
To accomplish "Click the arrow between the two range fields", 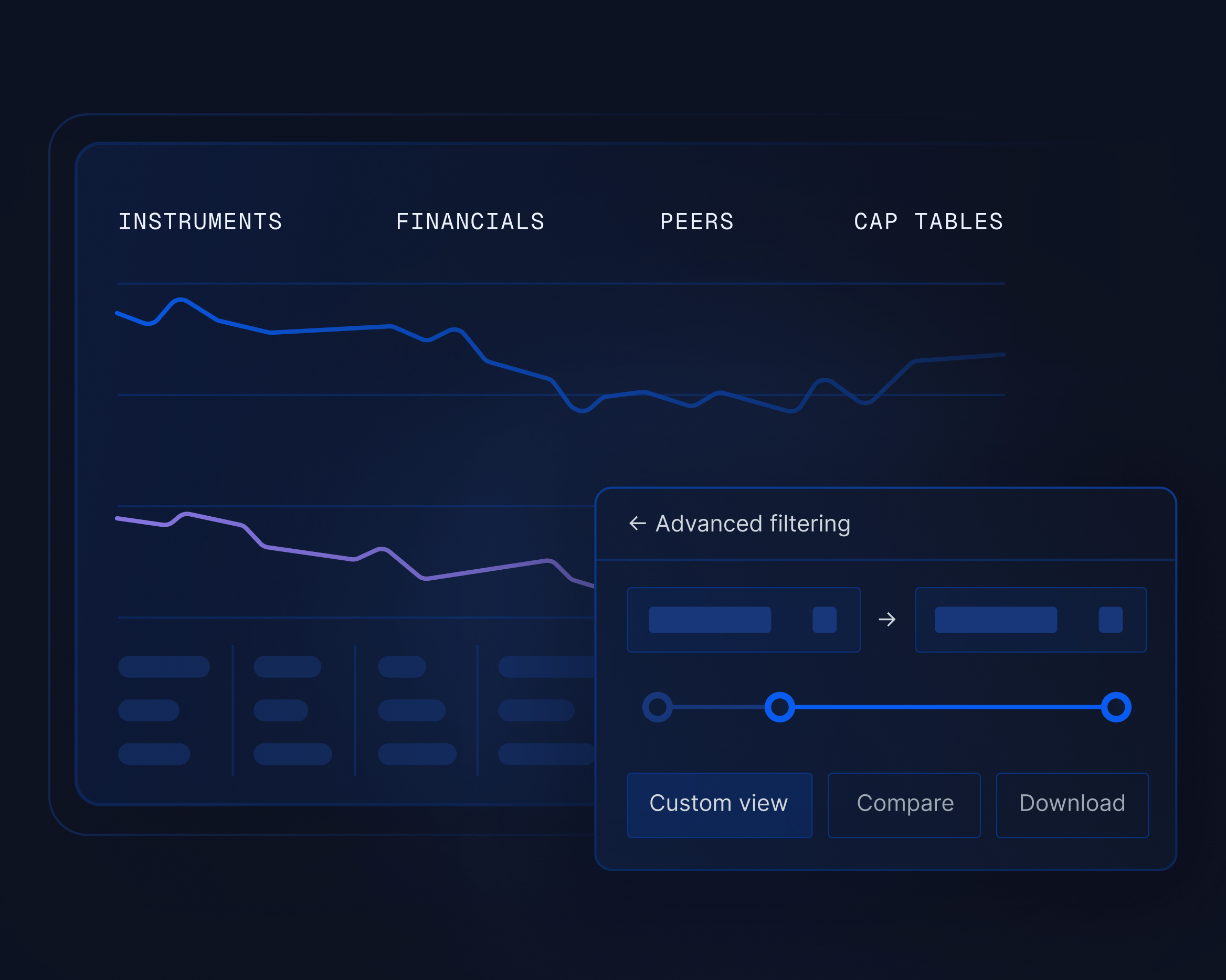I will click(x=887, y=619).
